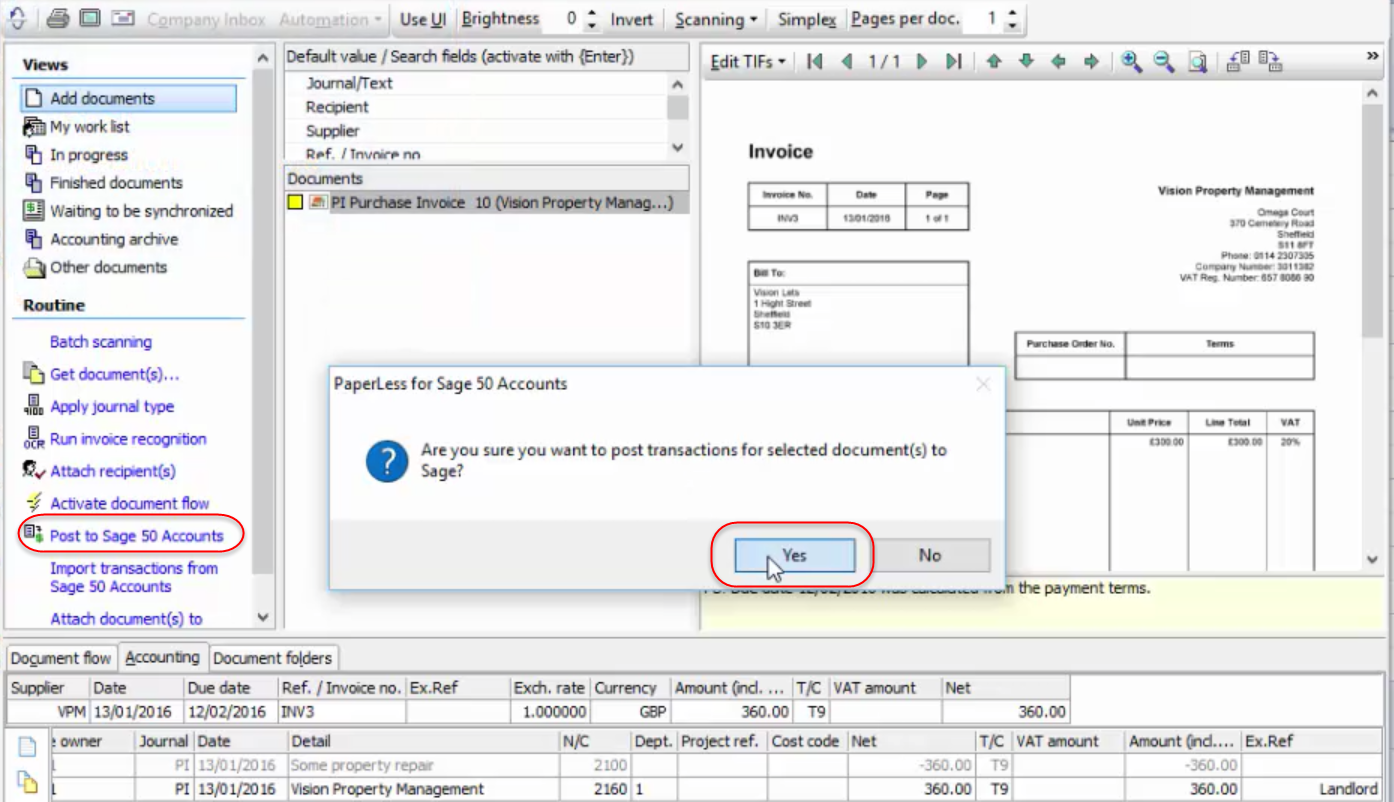1394x802 pixels.
Task: Click Import transactions from Sage 50 Accounts
Action: (134, 577)
